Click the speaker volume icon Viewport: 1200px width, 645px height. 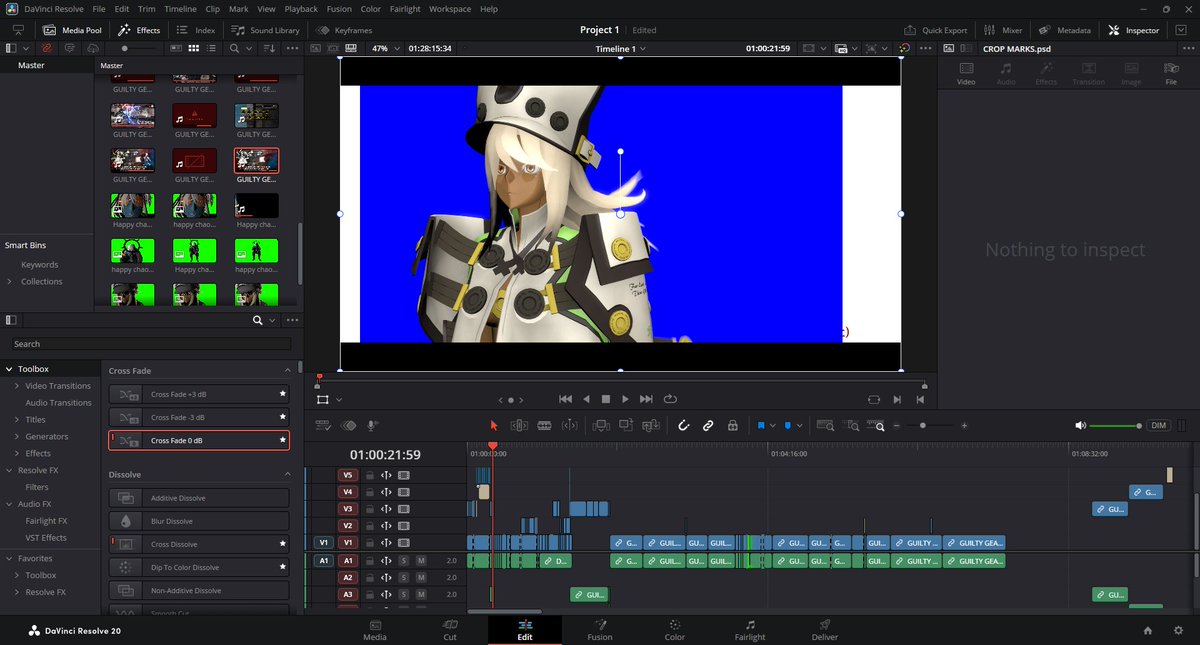(1080, 425)
